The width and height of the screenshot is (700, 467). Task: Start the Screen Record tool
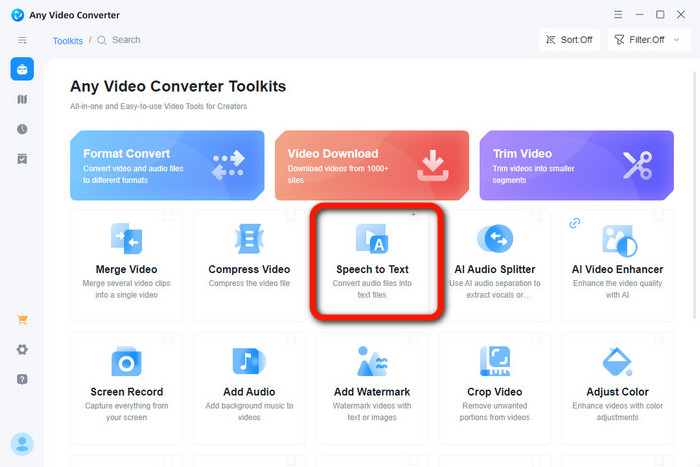tap(126, 383)
